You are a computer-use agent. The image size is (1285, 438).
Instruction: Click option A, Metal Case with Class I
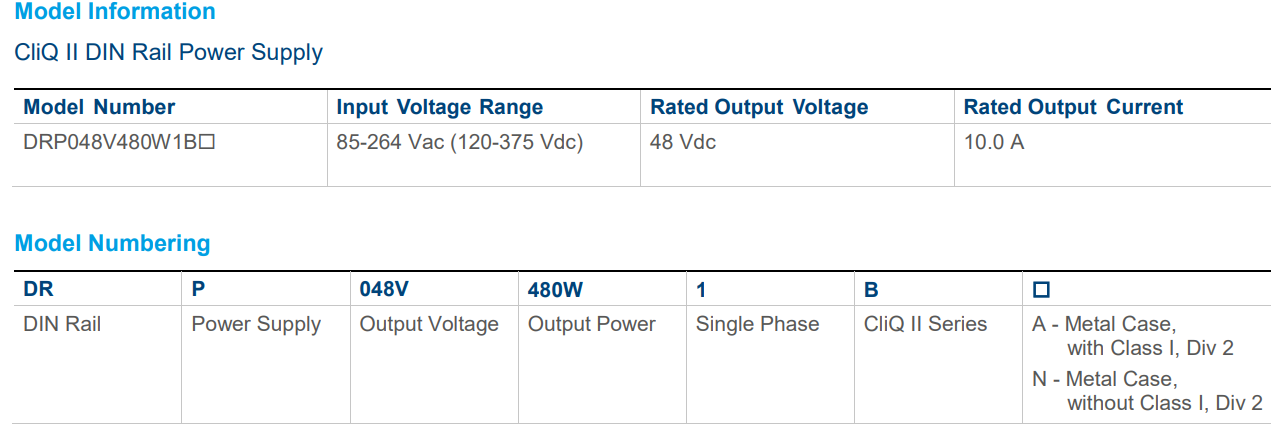pos(1133,336)
